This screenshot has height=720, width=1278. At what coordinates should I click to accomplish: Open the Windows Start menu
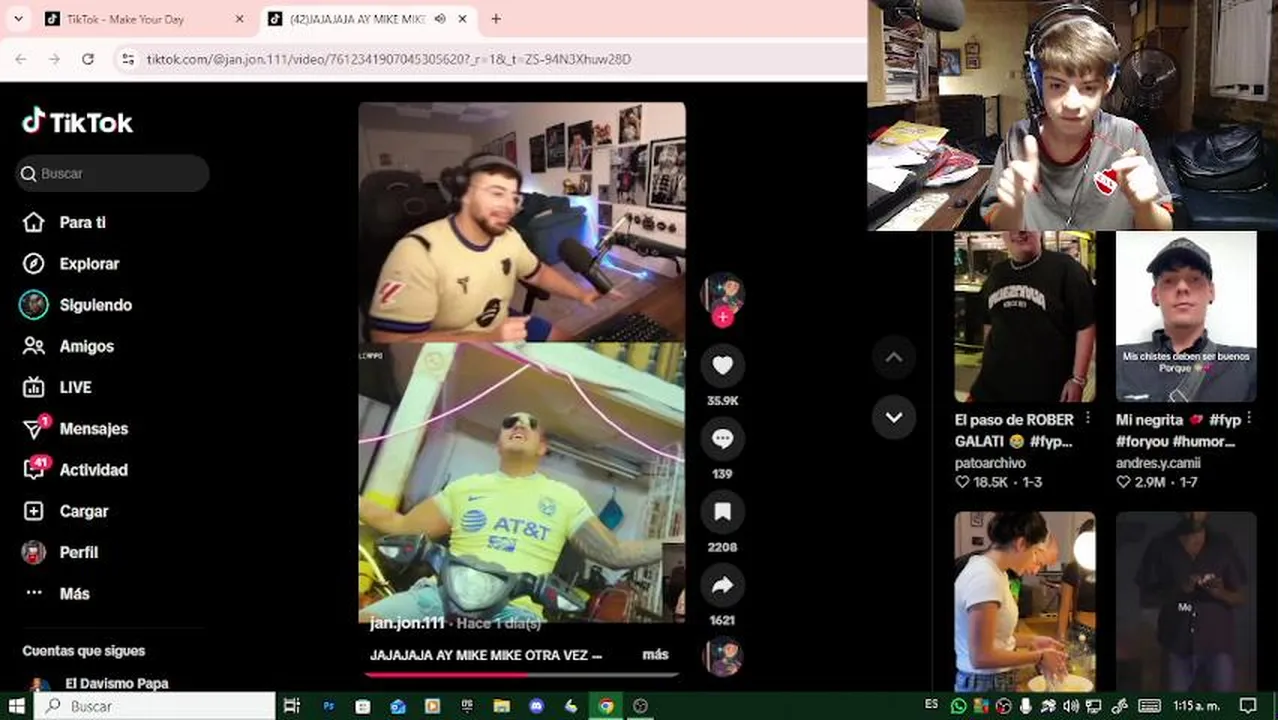tap(17, 706)
